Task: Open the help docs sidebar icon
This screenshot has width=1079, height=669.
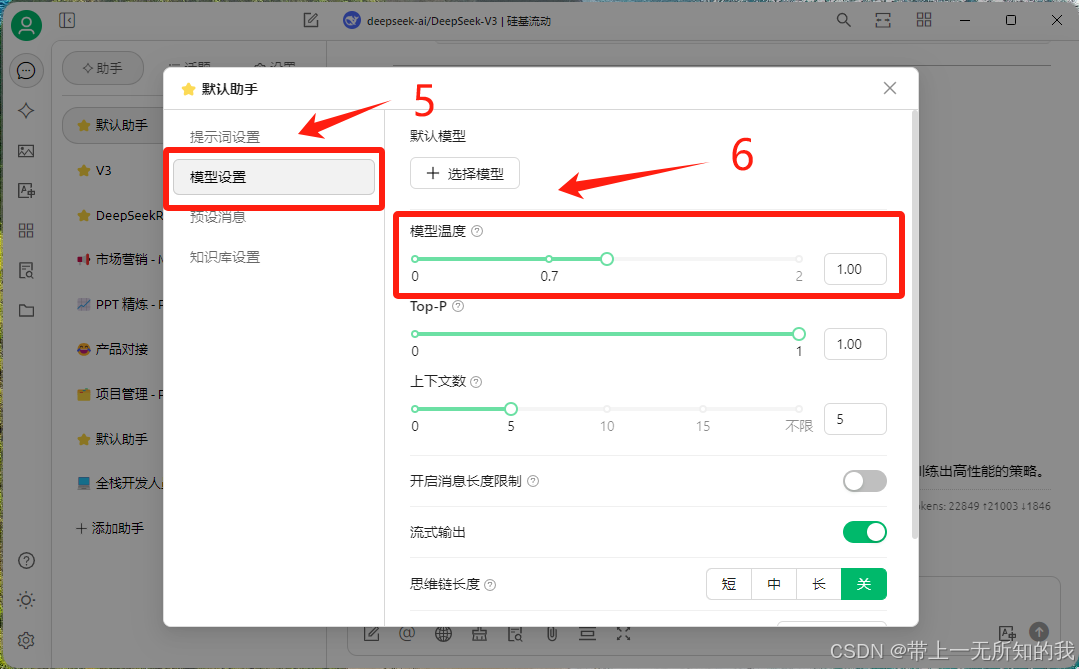Action: click(x=26, y=560)
